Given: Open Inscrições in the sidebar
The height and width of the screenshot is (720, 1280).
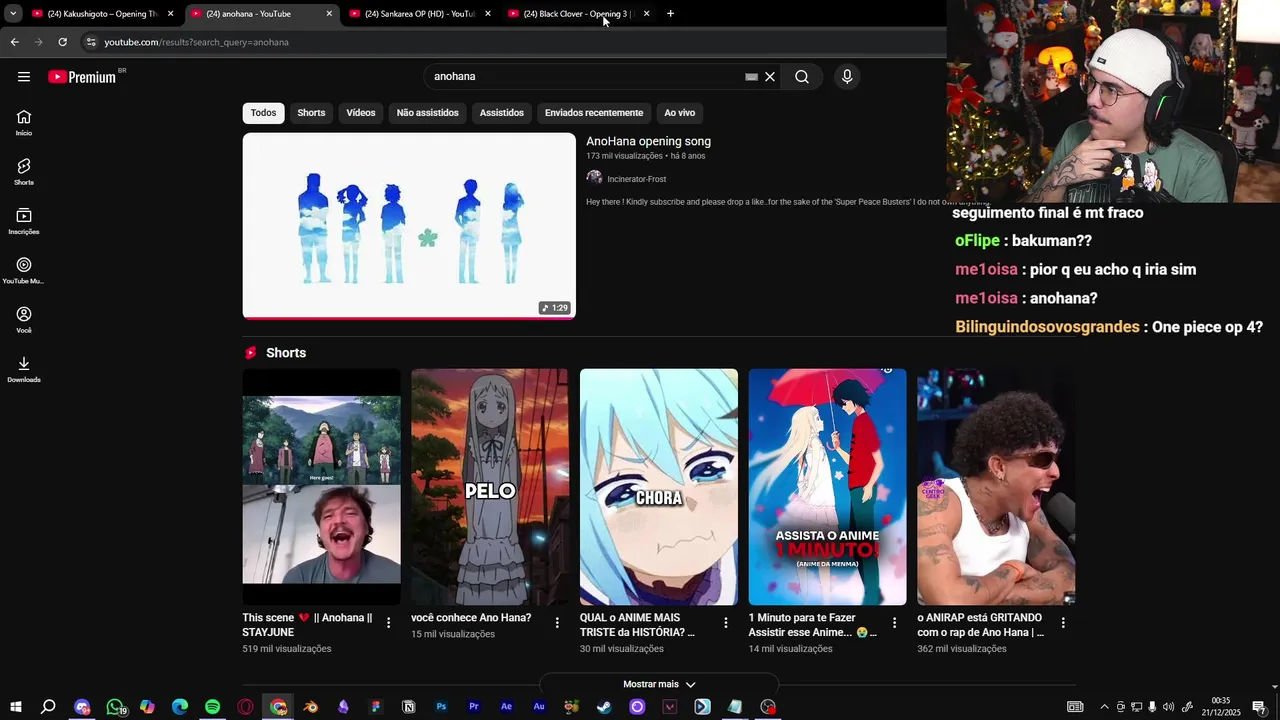Looking at the screenshot, I should [x=24, y=221].
